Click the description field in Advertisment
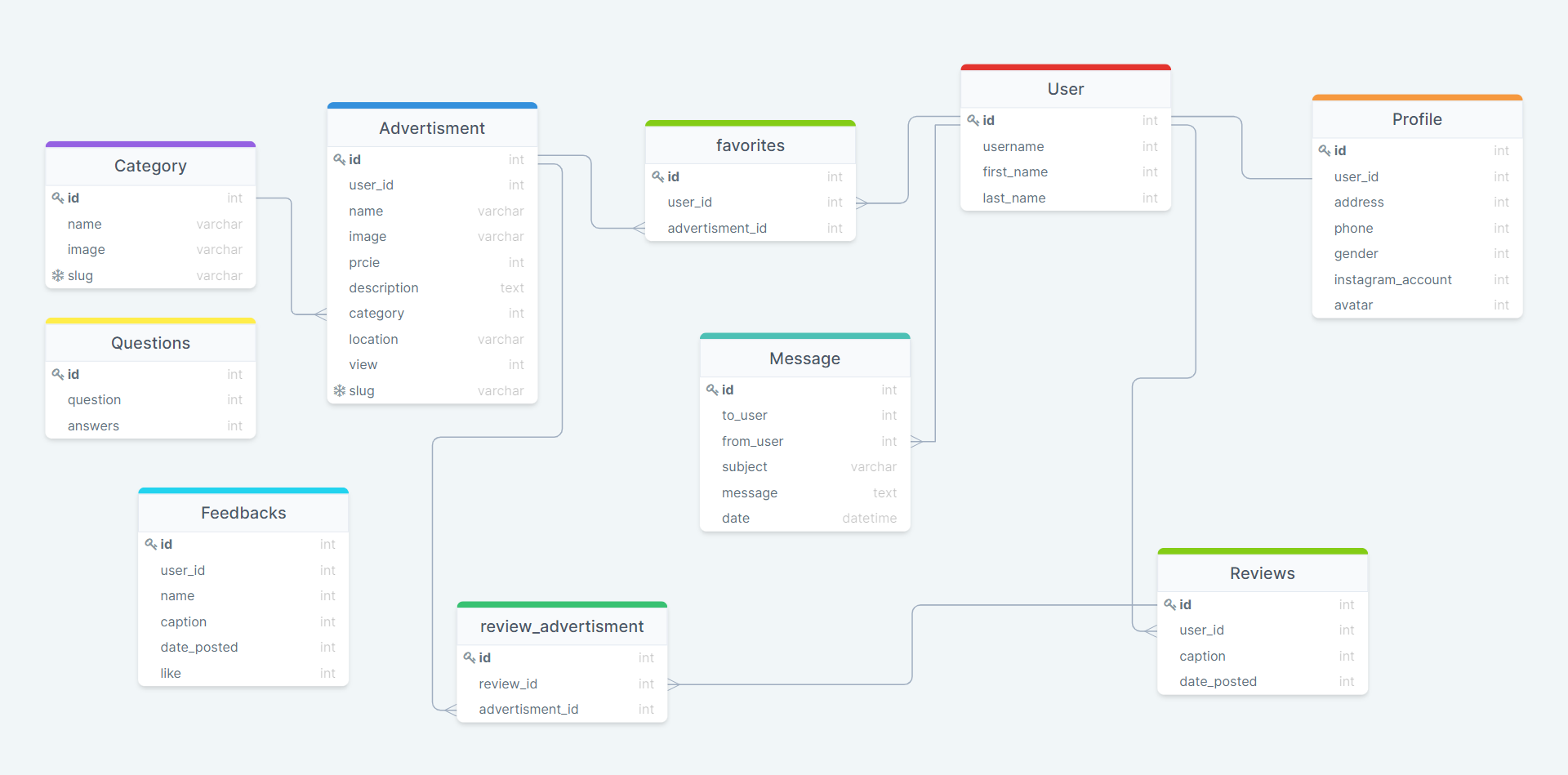The width and height of the screenshot is (1568, 775). pyautogui.click(x=383, y=287)
